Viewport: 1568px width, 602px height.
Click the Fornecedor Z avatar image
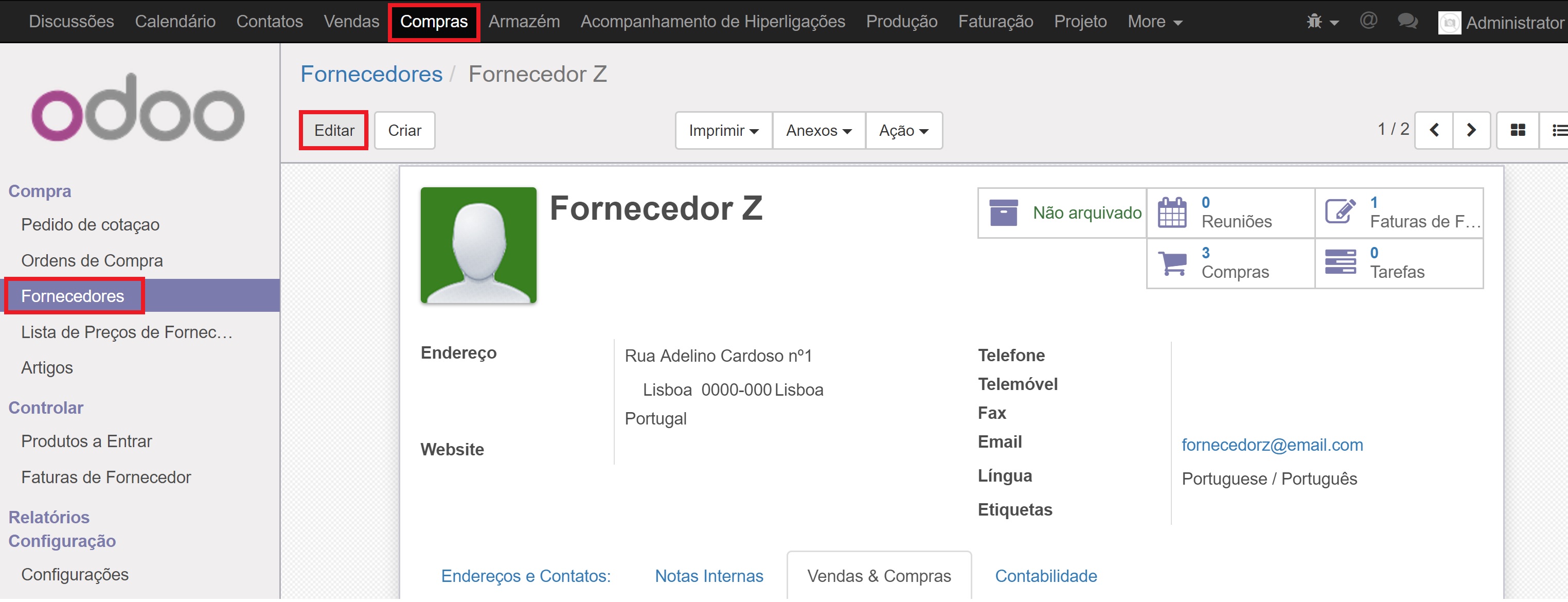tap(478, 245)
